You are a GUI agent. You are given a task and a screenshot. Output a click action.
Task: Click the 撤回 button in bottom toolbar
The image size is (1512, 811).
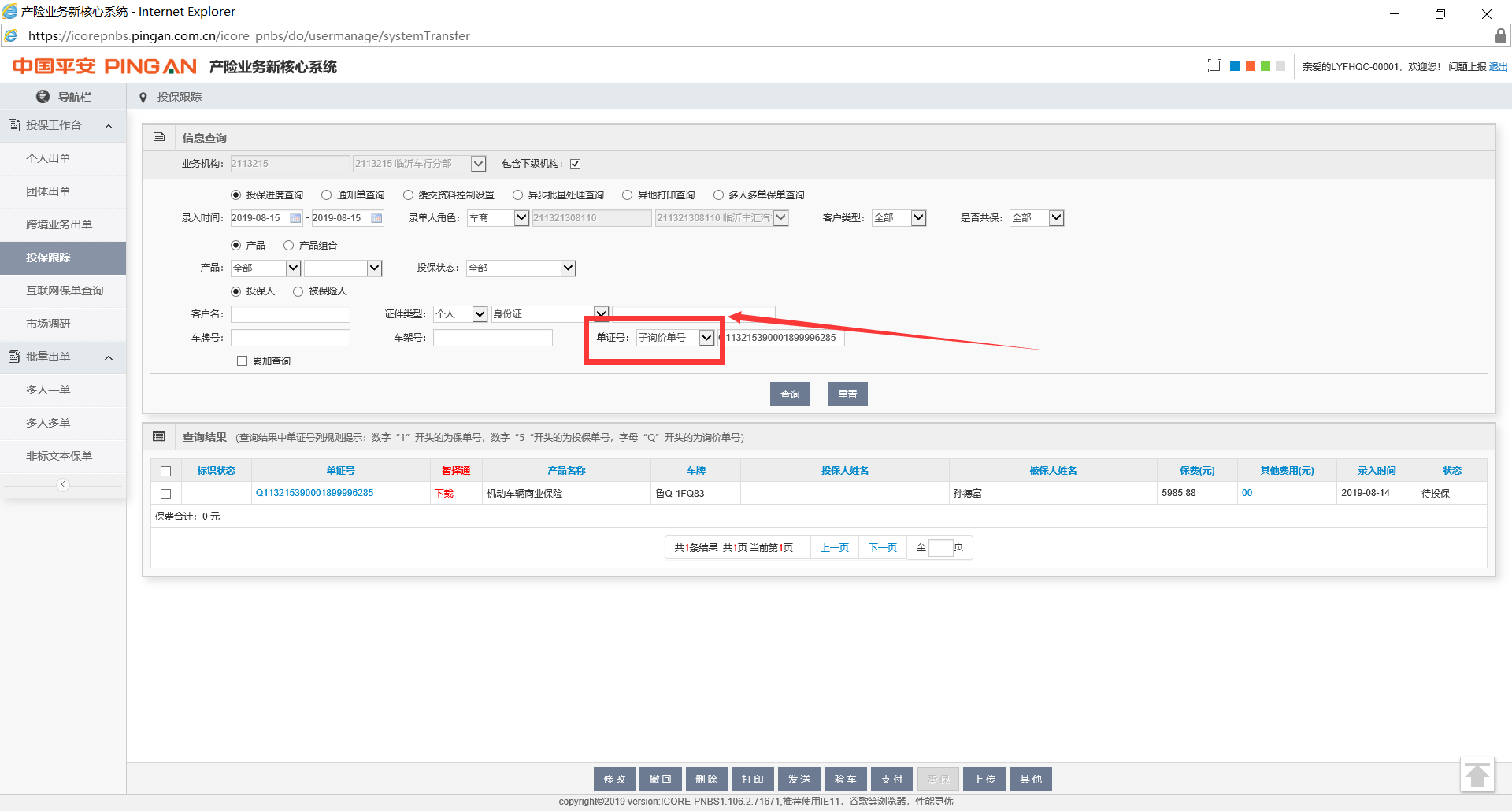point(660,779)
